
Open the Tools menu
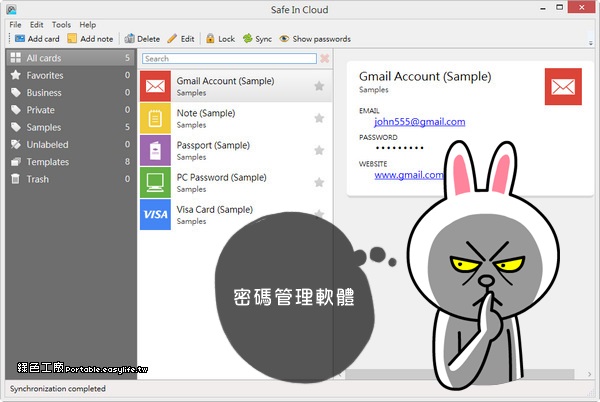pos(61,24)
